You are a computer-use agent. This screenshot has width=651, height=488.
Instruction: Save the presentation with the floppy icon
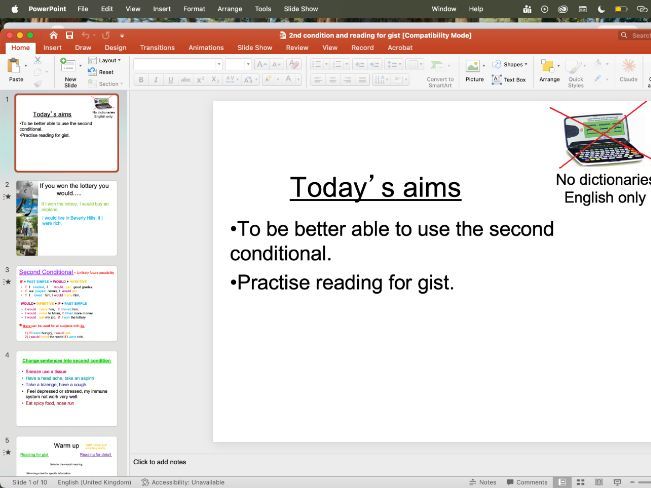tap(69, 35)
